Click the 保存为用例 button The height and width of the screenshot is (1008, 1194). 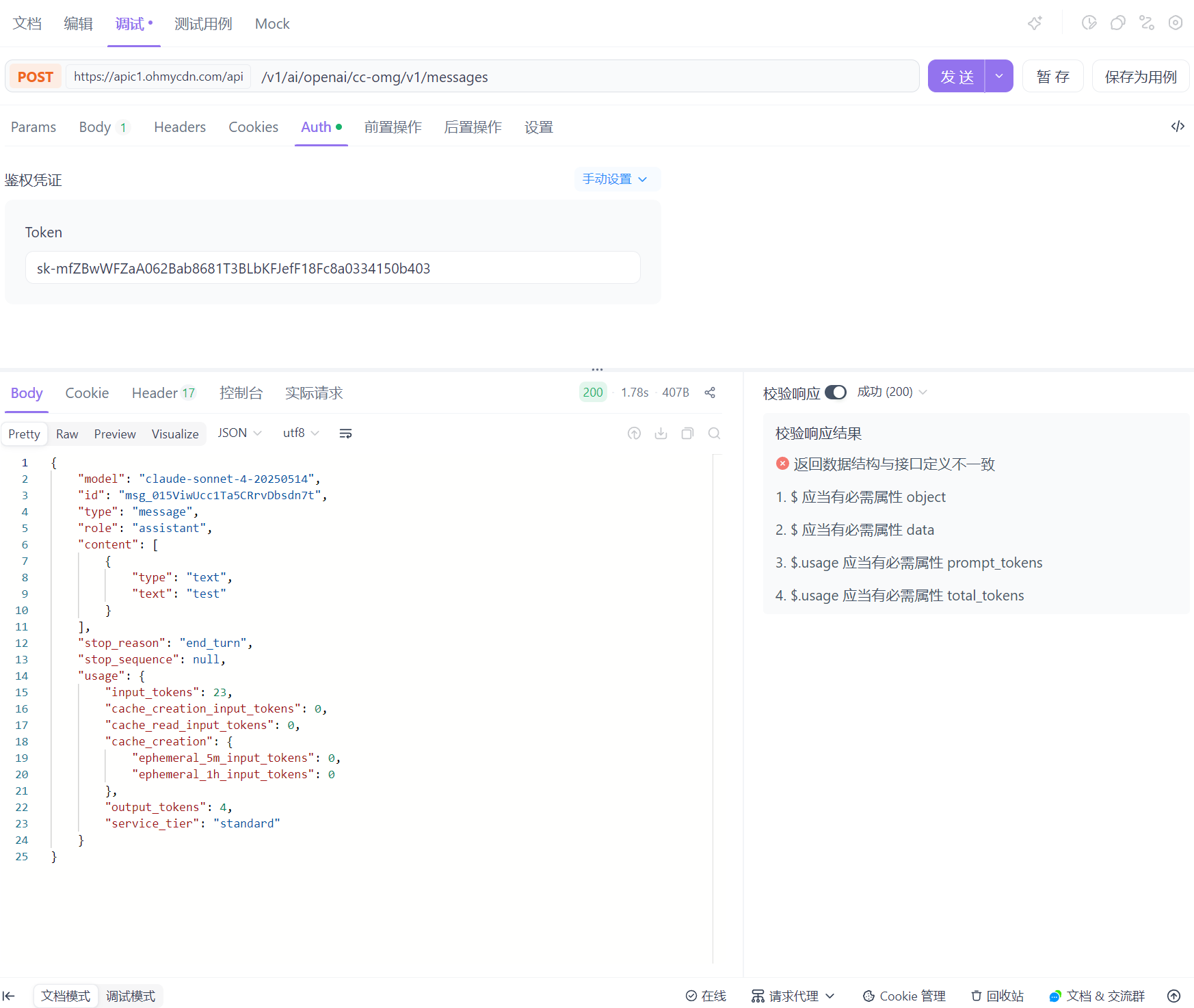[x=1141, y=77]
